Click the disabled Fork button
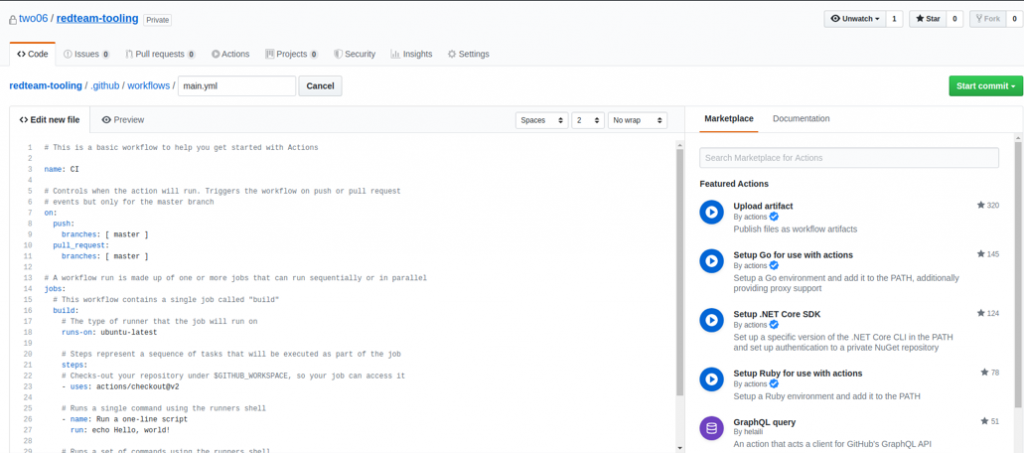 (987, 19)
